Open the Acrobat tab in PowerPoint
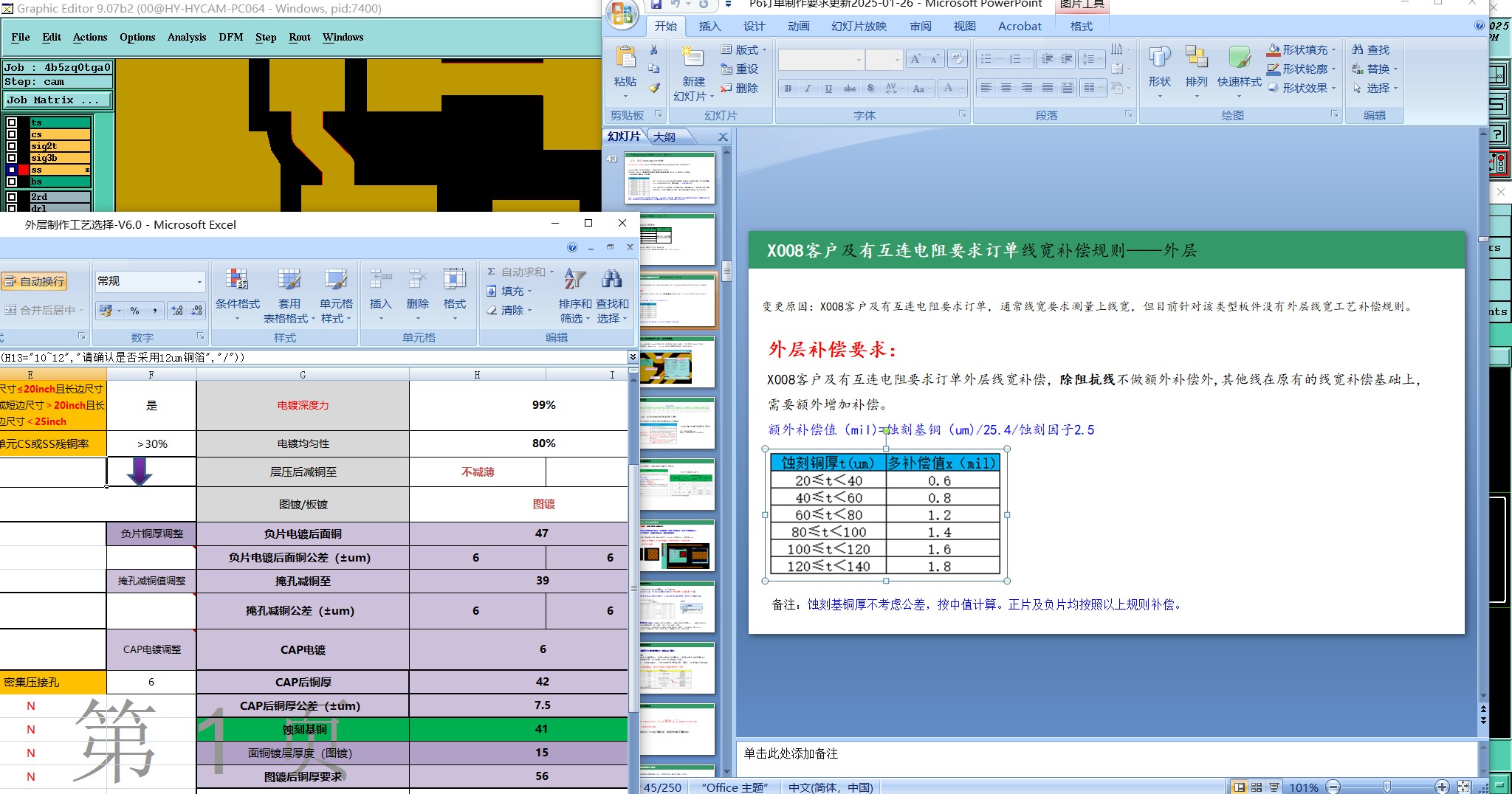The image size is (1512, 794). tap(1020, 26)
